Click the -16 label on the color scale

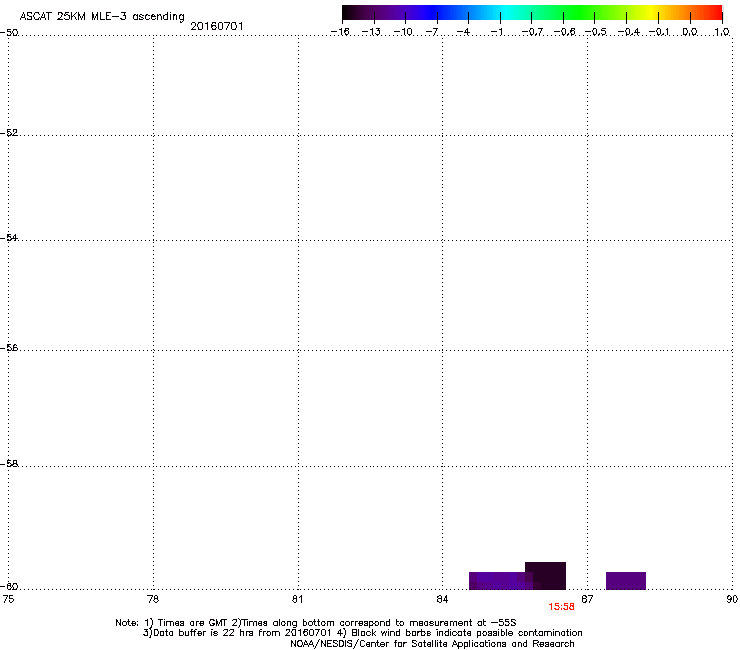click(x=340, y=32)
